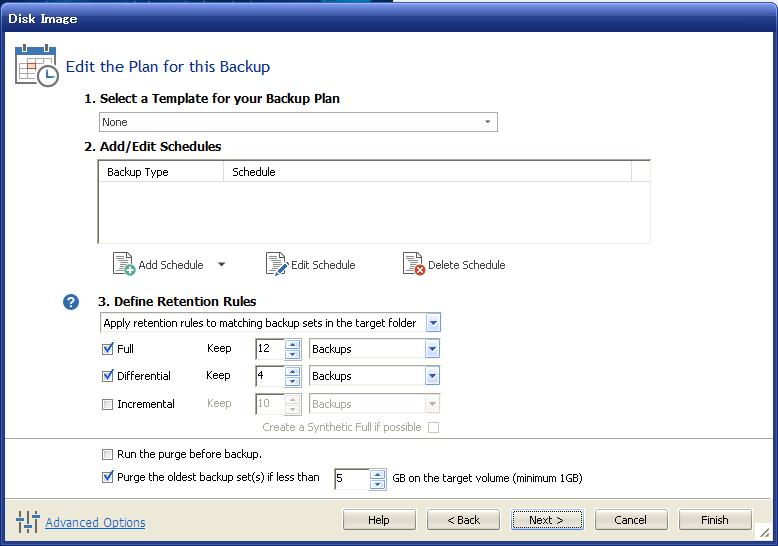Click the Schedule column header
This screenshot has height=546, width=778.
pos(427,172)
